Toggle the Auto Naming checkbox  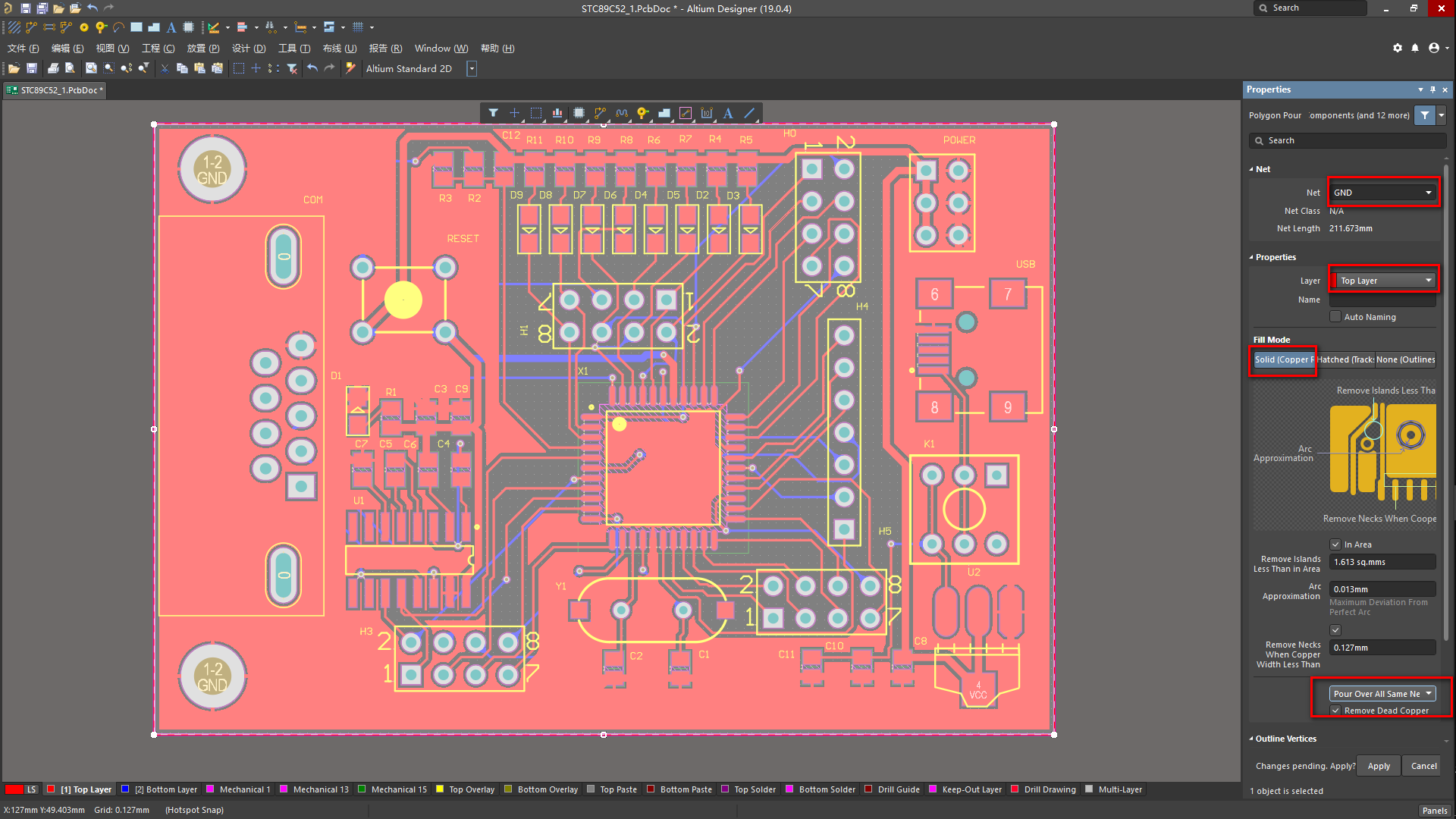1335,317
